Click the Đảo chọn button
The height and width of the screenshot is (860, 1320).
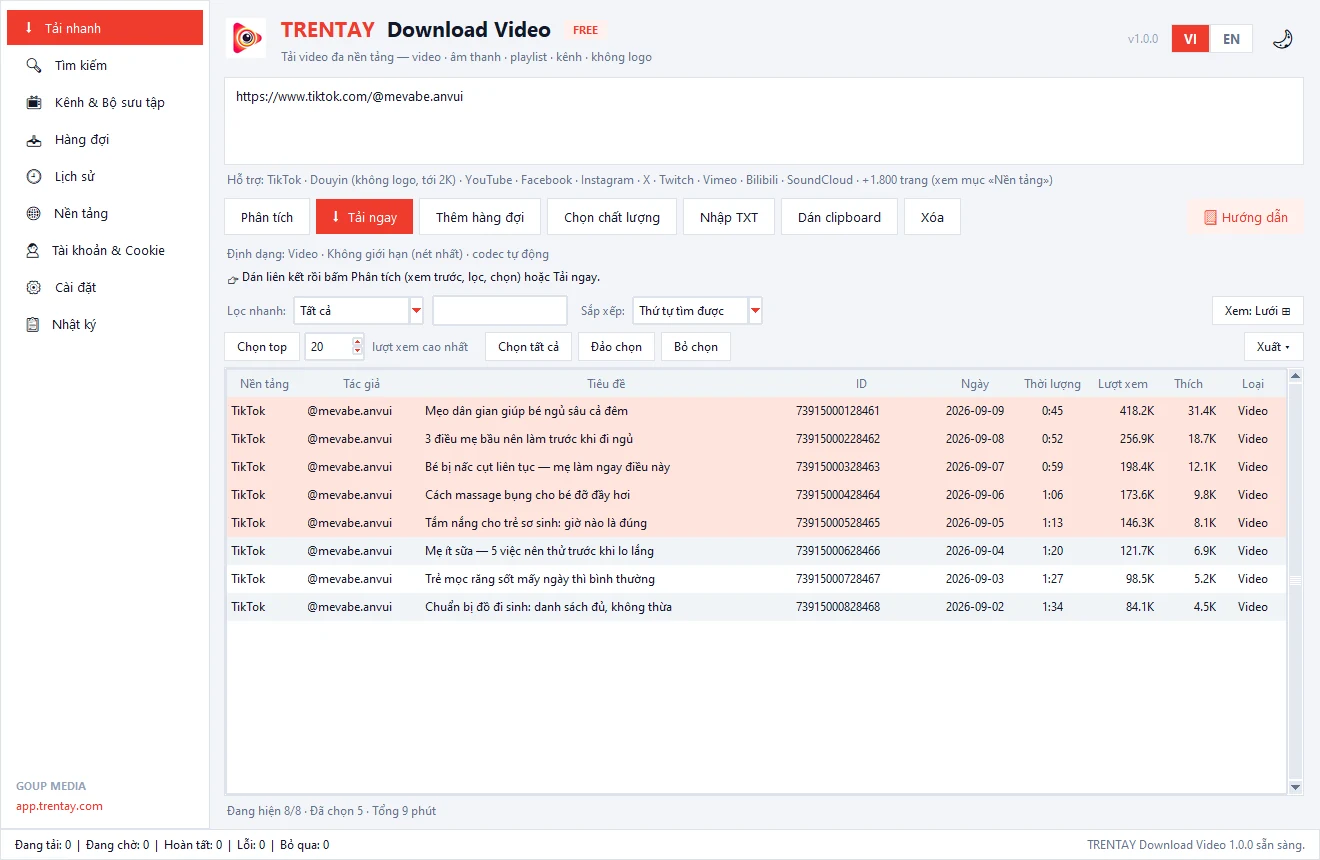(x=616, y=347)
